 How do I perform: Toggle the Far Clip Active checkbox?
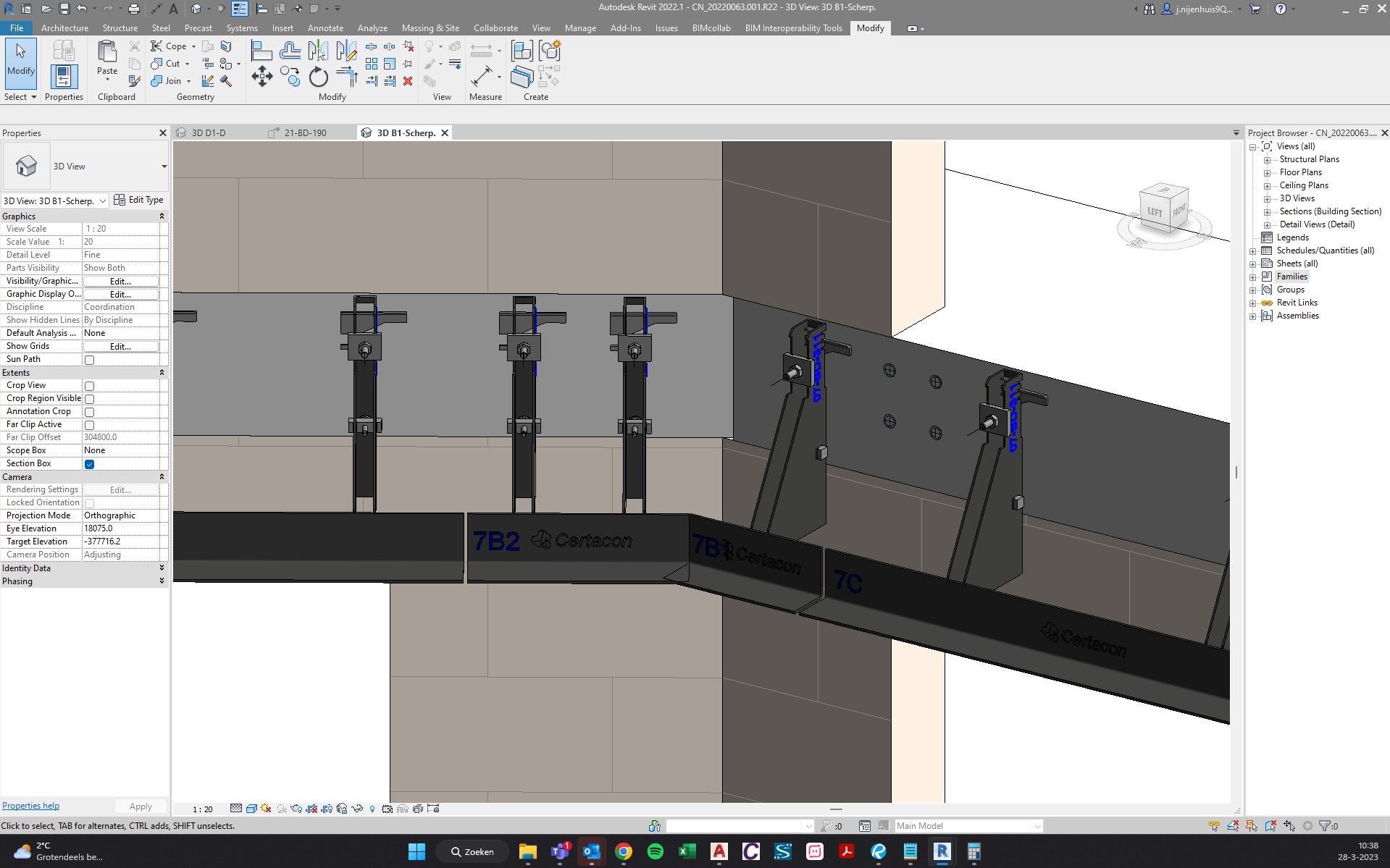89,425
